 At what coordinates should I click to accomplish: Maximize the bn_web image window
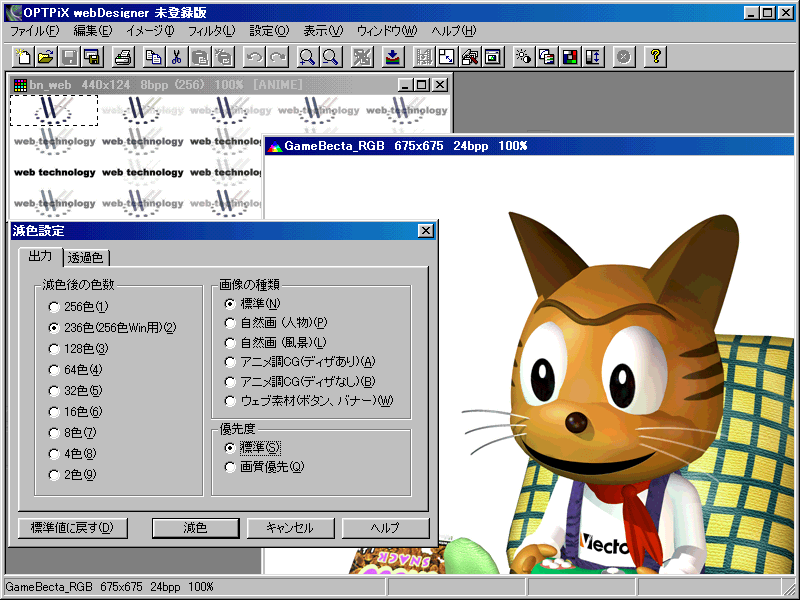click(x=422, y=85)
